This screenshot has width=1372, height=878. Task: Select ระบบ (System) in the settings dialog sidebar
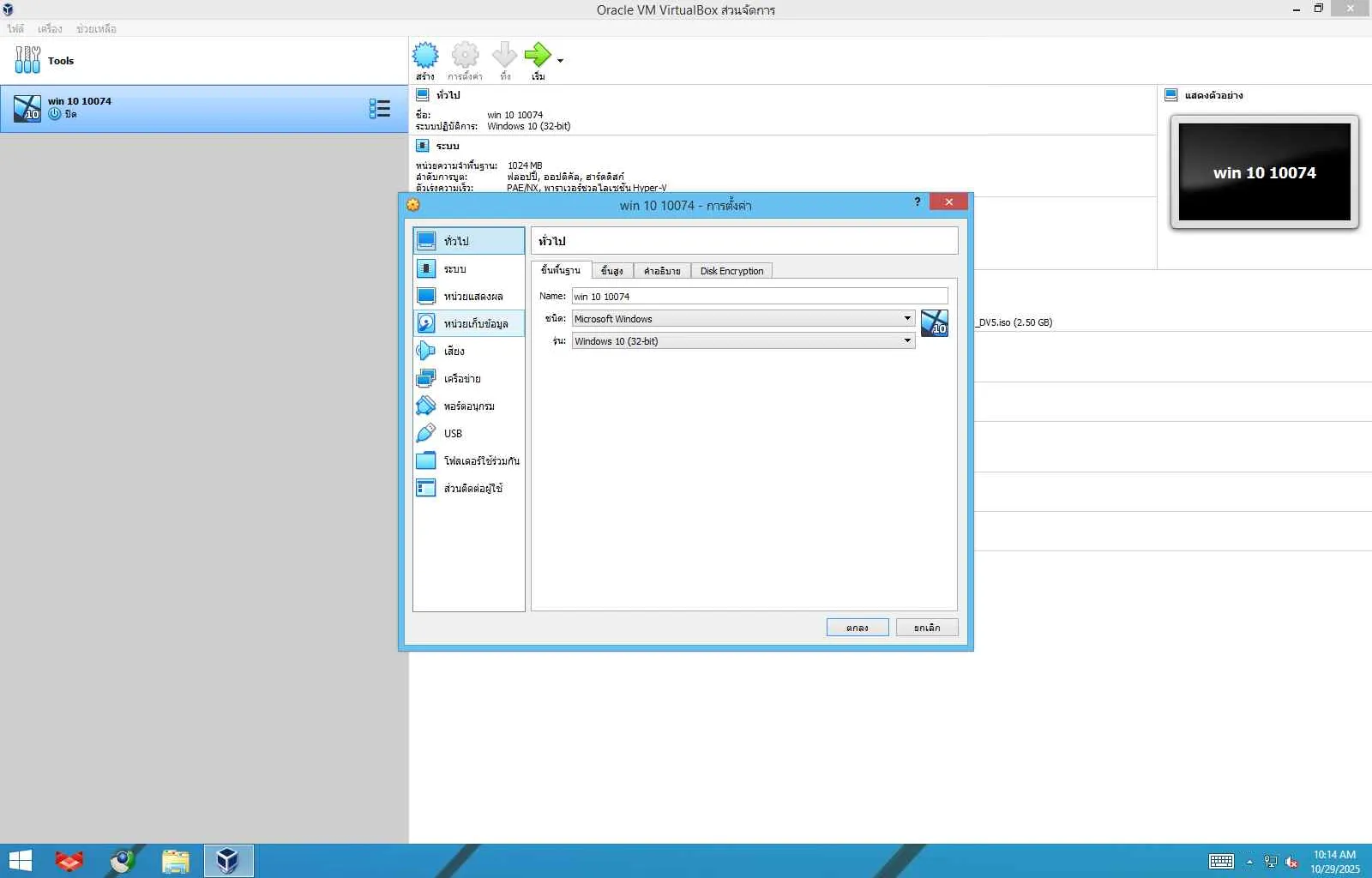coord(469,268)
